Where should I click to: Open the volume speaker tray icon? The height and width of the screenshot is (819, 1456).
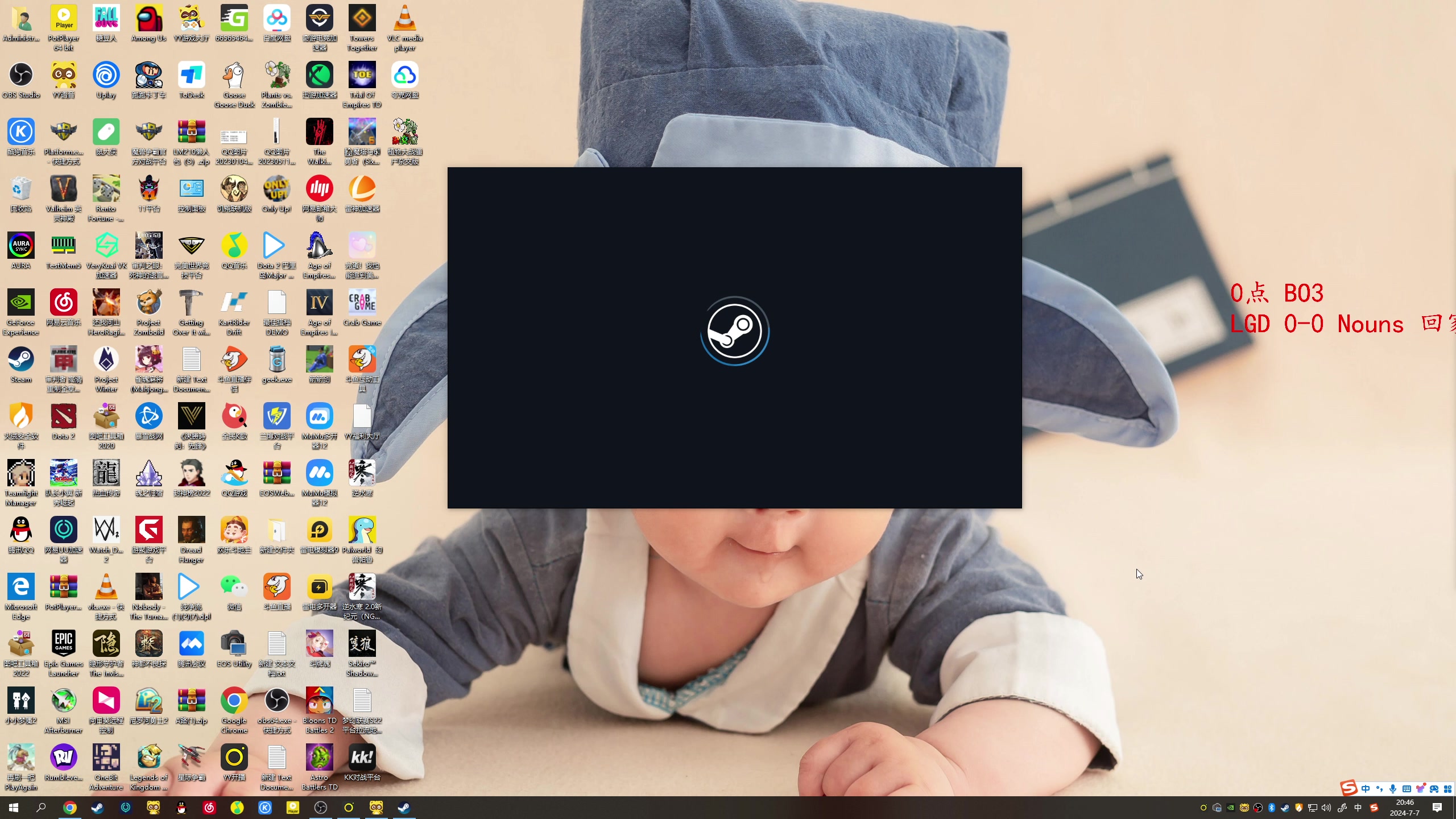coord(1326,808)
